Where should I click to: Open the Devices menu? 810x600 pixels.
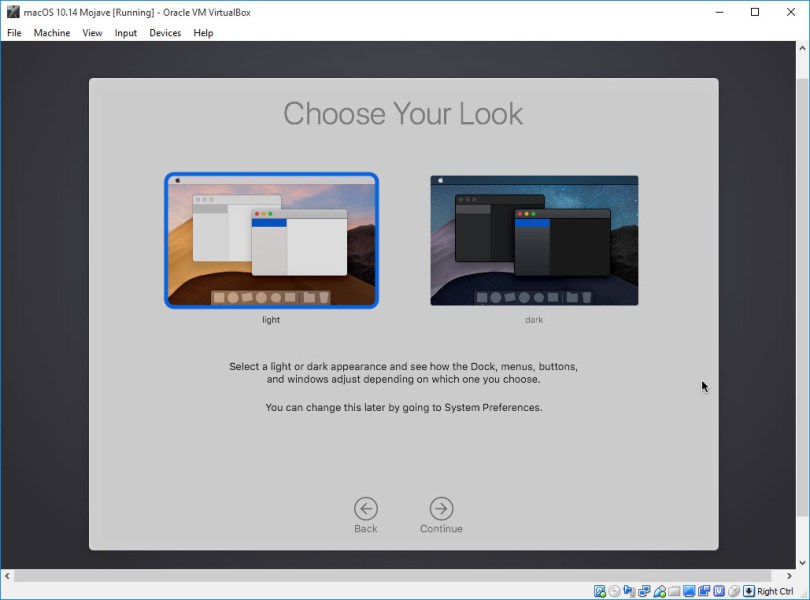(165, 33)
